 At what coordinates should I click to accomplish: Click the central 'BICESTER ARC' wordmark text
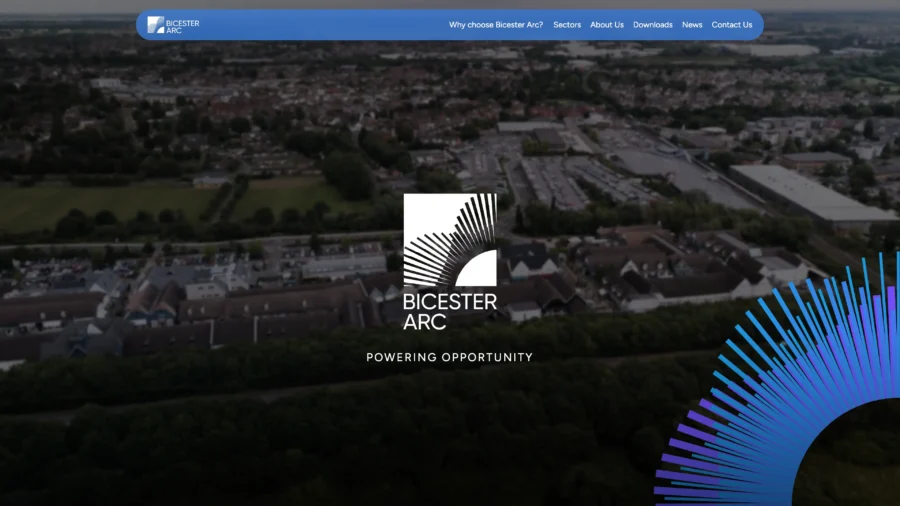pos(450,312)
